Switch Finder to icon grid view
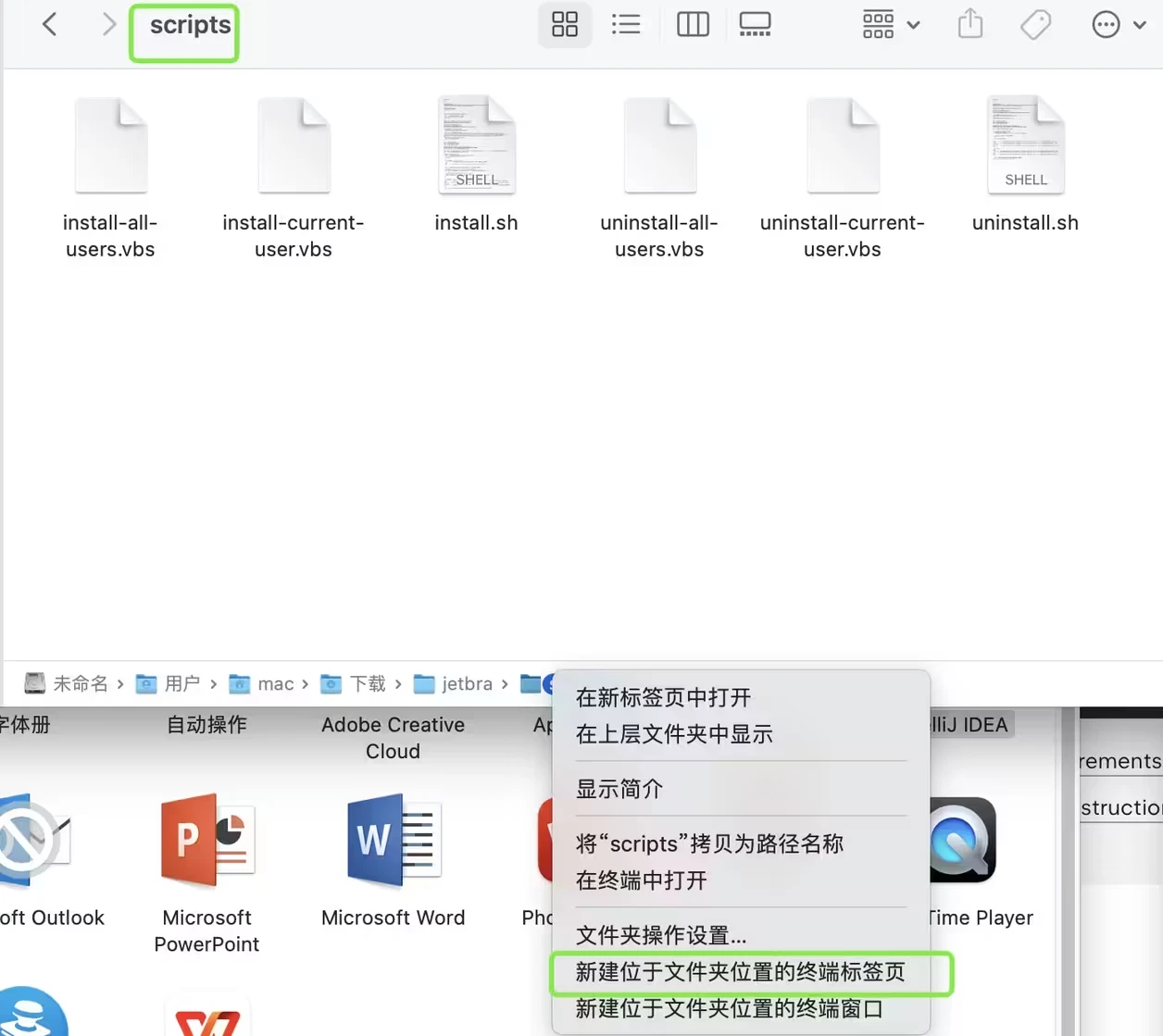Viewport: 1163px width, 1036px height. (x=565, y=25)
